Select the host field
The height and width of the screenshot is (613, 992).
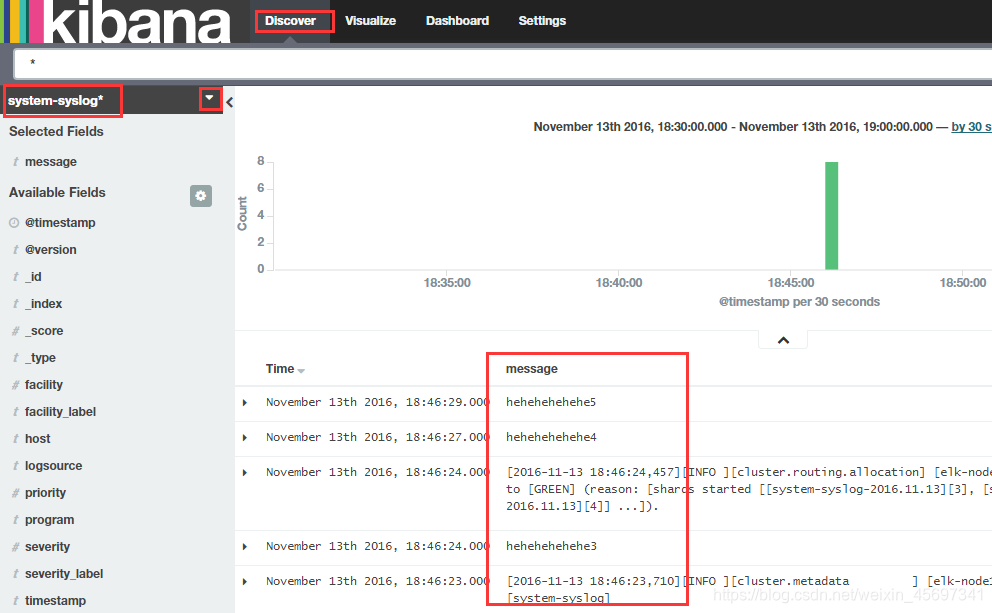[37, 439]
